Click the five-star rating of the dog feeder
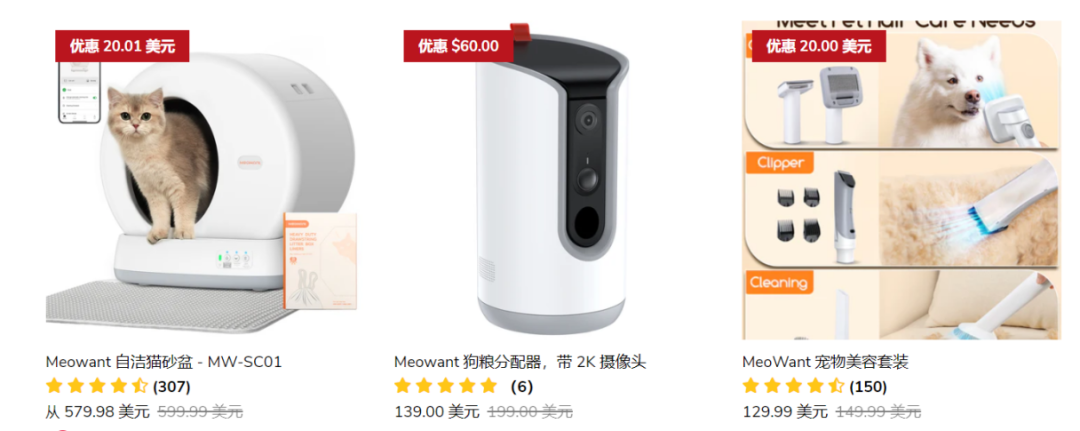 pyautogui.click(x=446, y=386)
